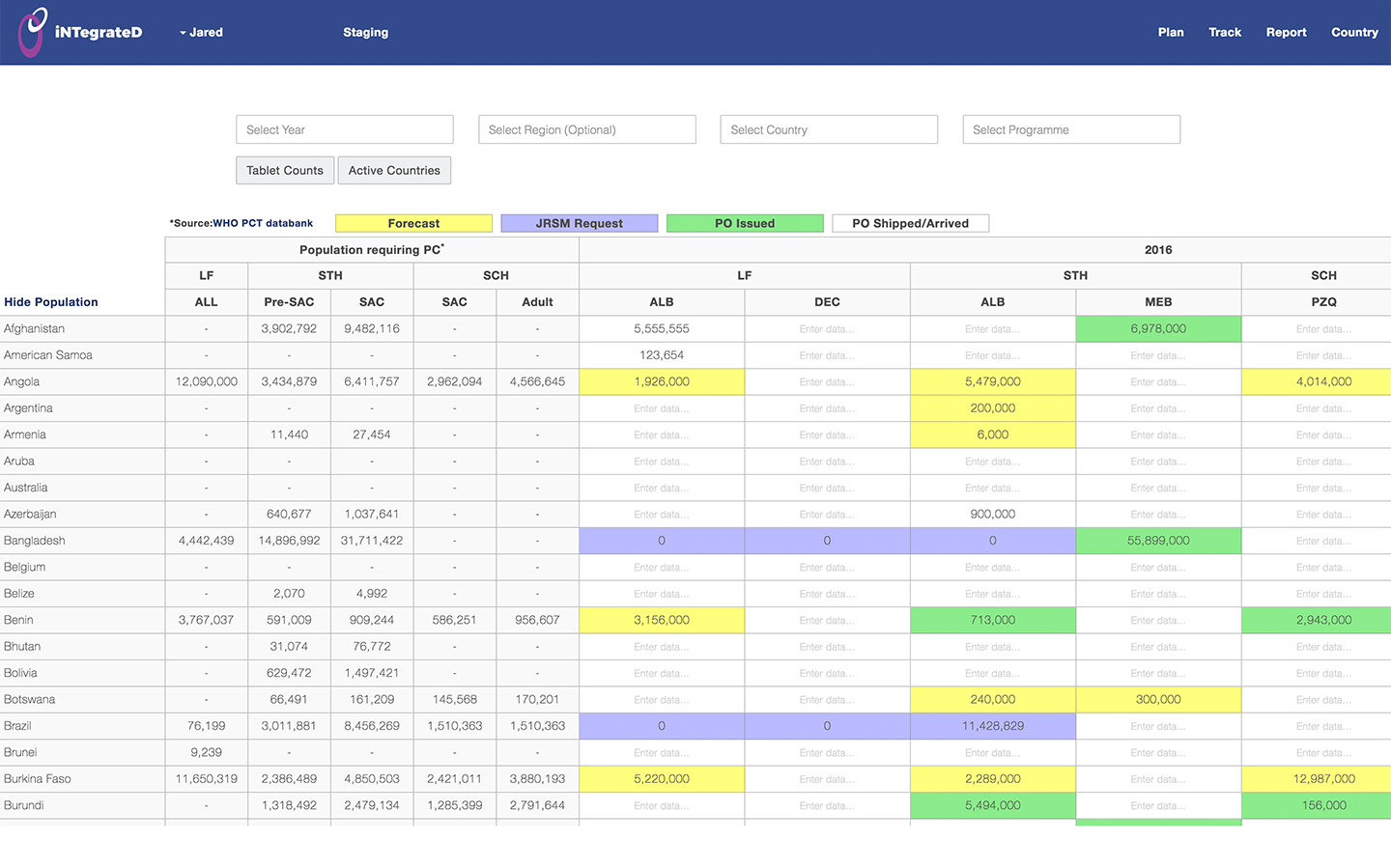Click Brazil LF ALB purple cell with 0
The width and height of the screenshot is (1391, 868).
click(x=662, y=726)
